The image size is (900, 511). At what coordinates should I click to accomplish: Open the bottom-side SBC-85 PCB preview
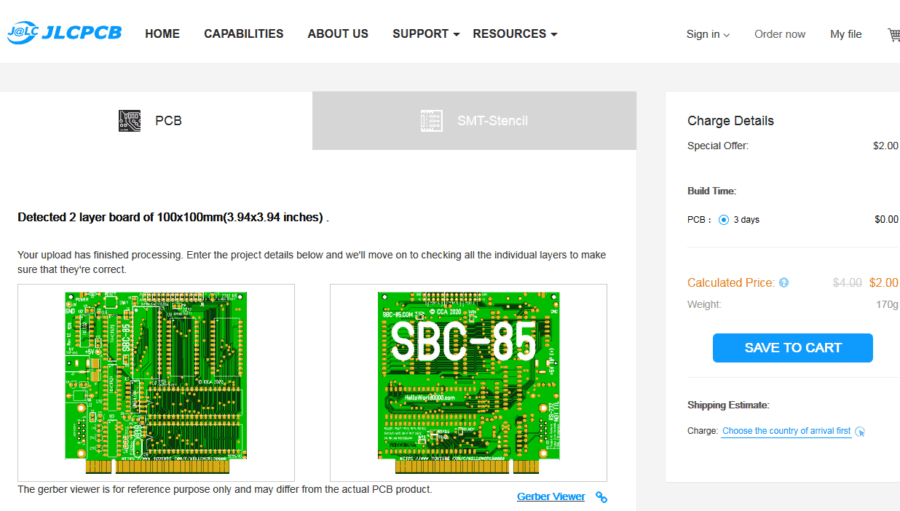coord(468,382)
